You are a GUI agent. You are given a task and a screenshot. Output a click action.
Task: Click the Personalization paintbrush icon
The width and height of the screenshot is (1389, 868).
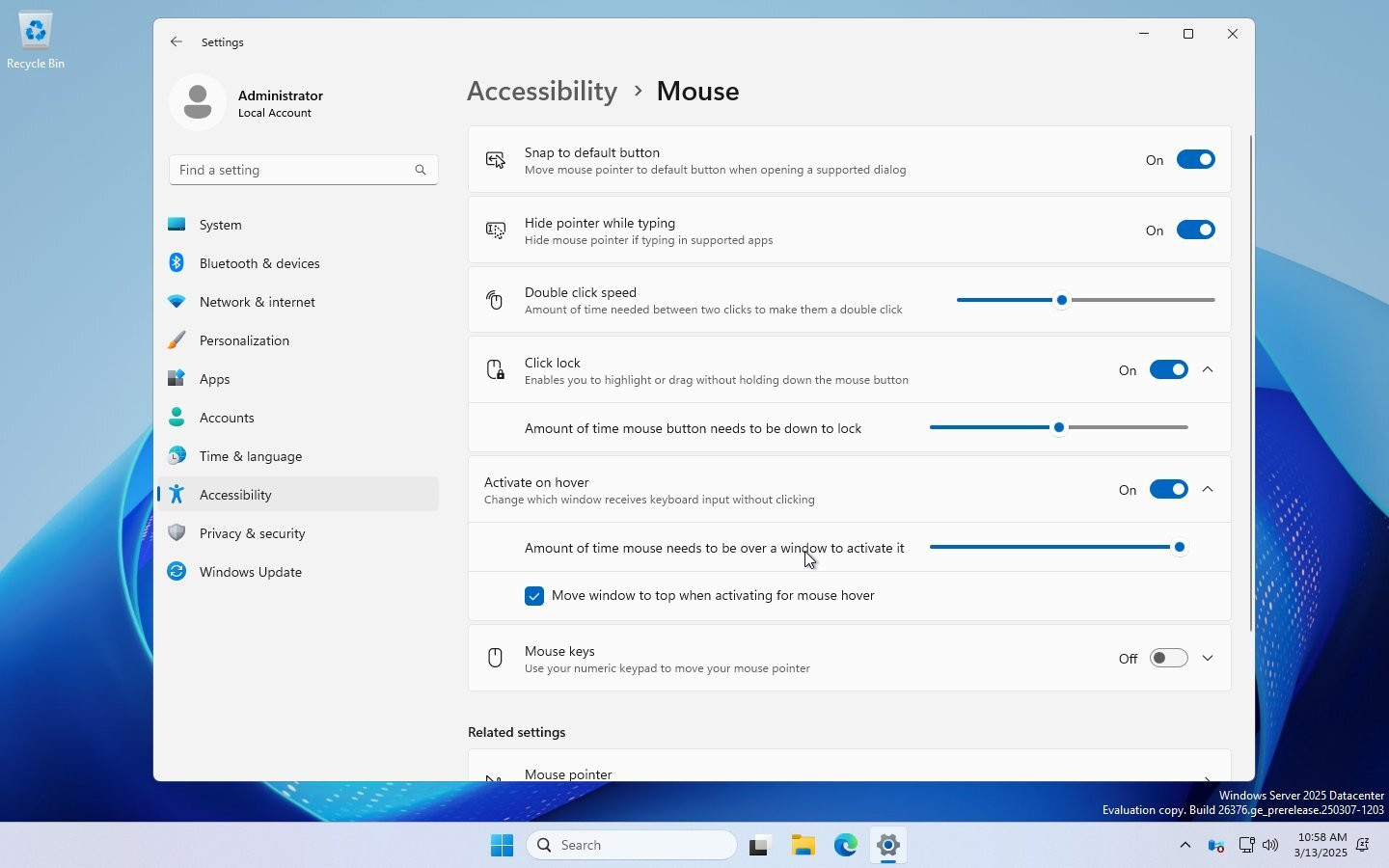click(x=177, y=339)
